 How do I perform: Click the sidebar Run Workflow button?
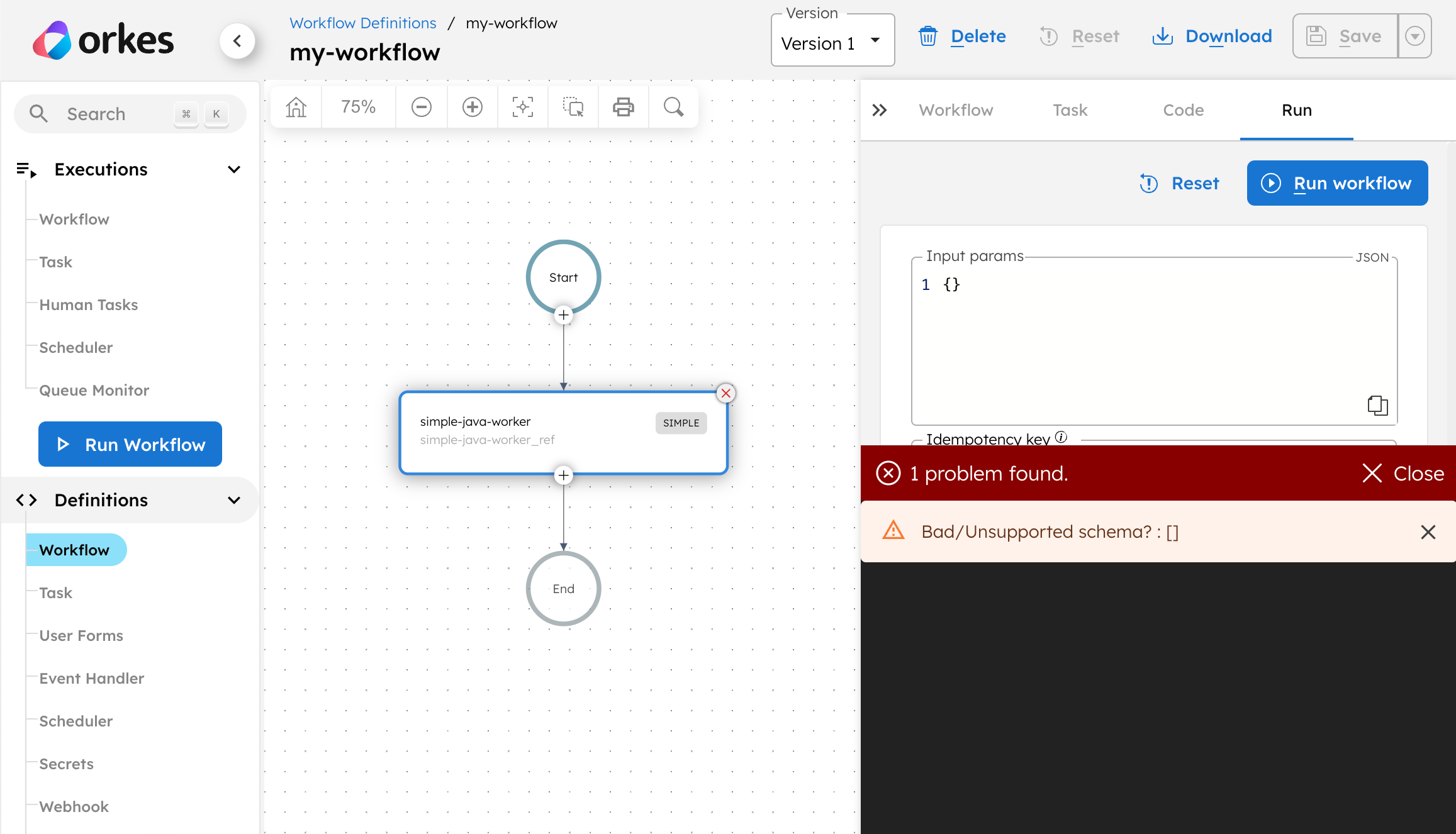click(x=130, y=444)
